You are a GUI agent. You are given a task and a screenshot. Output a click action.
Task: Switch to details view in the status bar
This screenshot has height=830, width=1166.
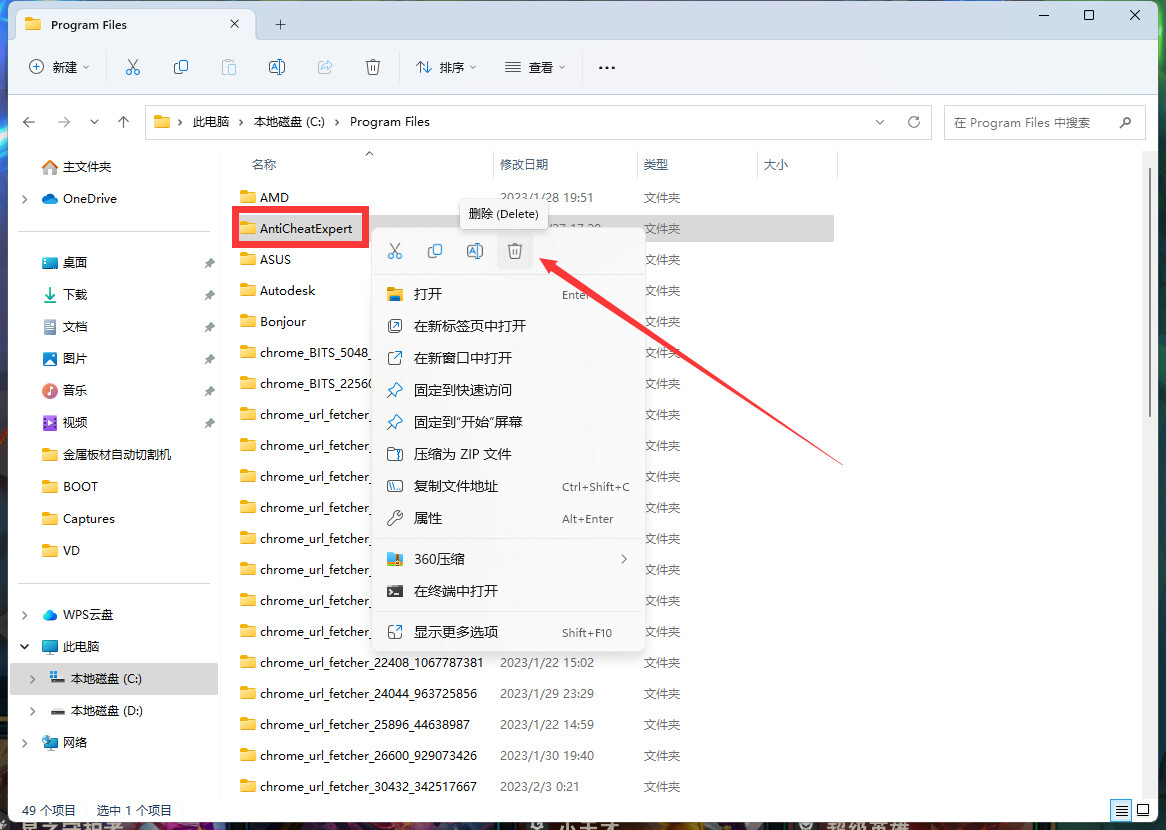point(1121,810)
